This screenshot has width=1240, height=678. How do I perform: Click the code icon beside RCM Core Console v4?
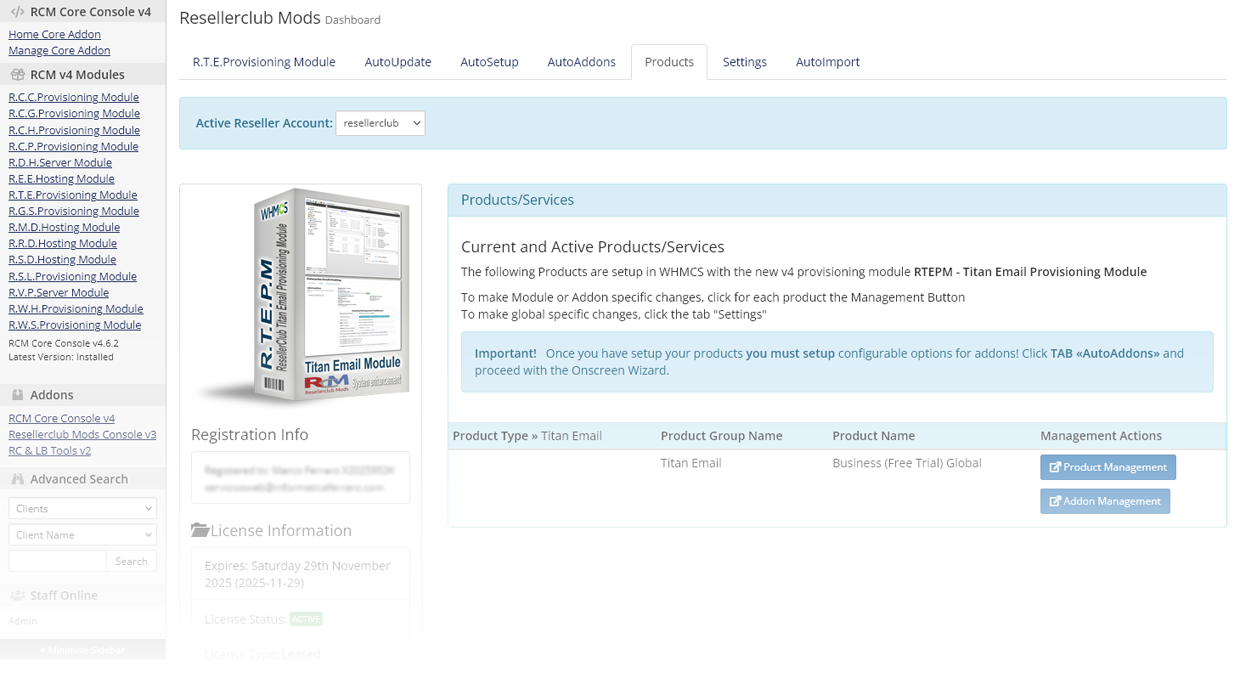17,12
